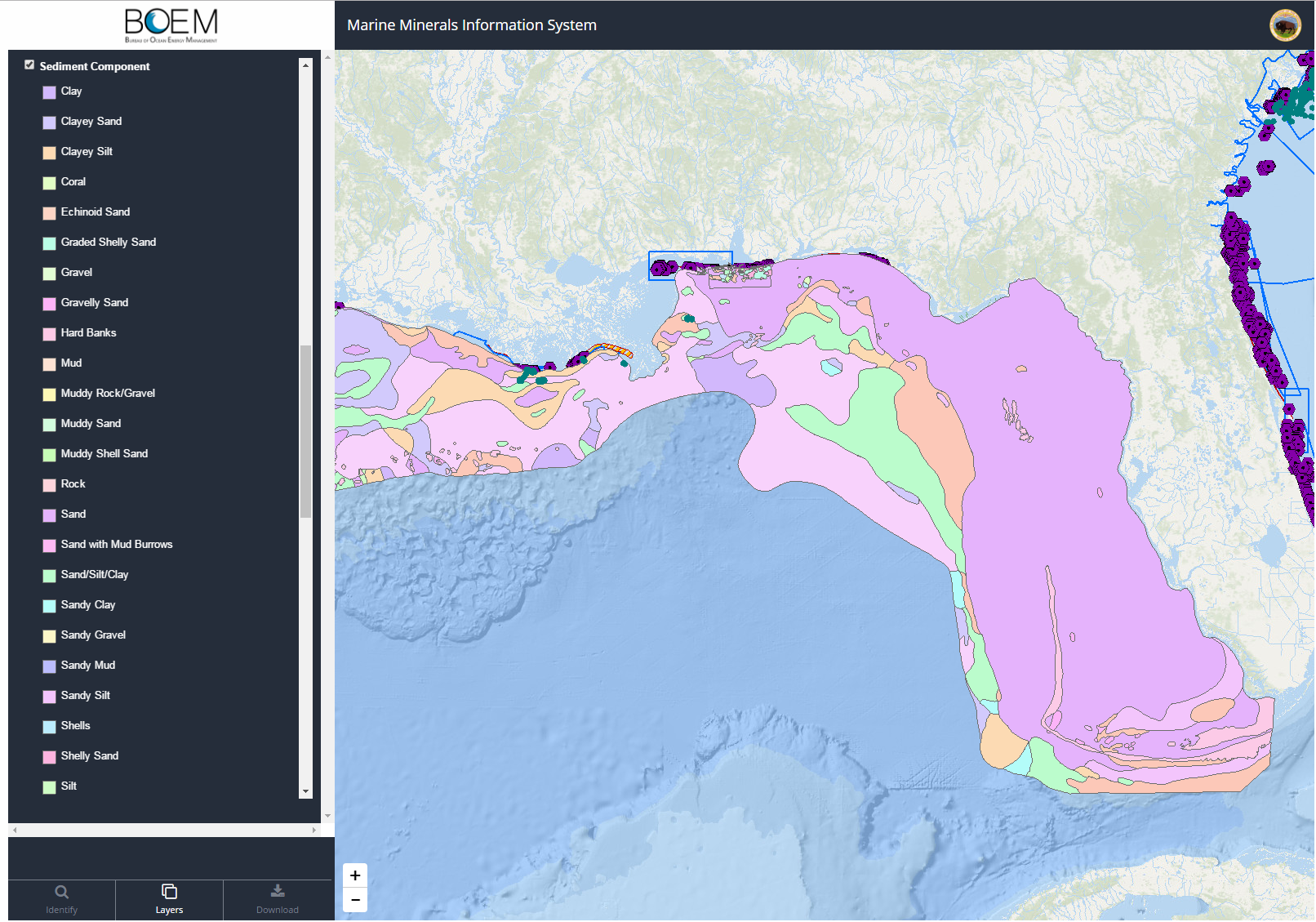Screen dimensions: 1316x922
Task: Click the Gravel green swatch
Action: click(x=49, y=274)
